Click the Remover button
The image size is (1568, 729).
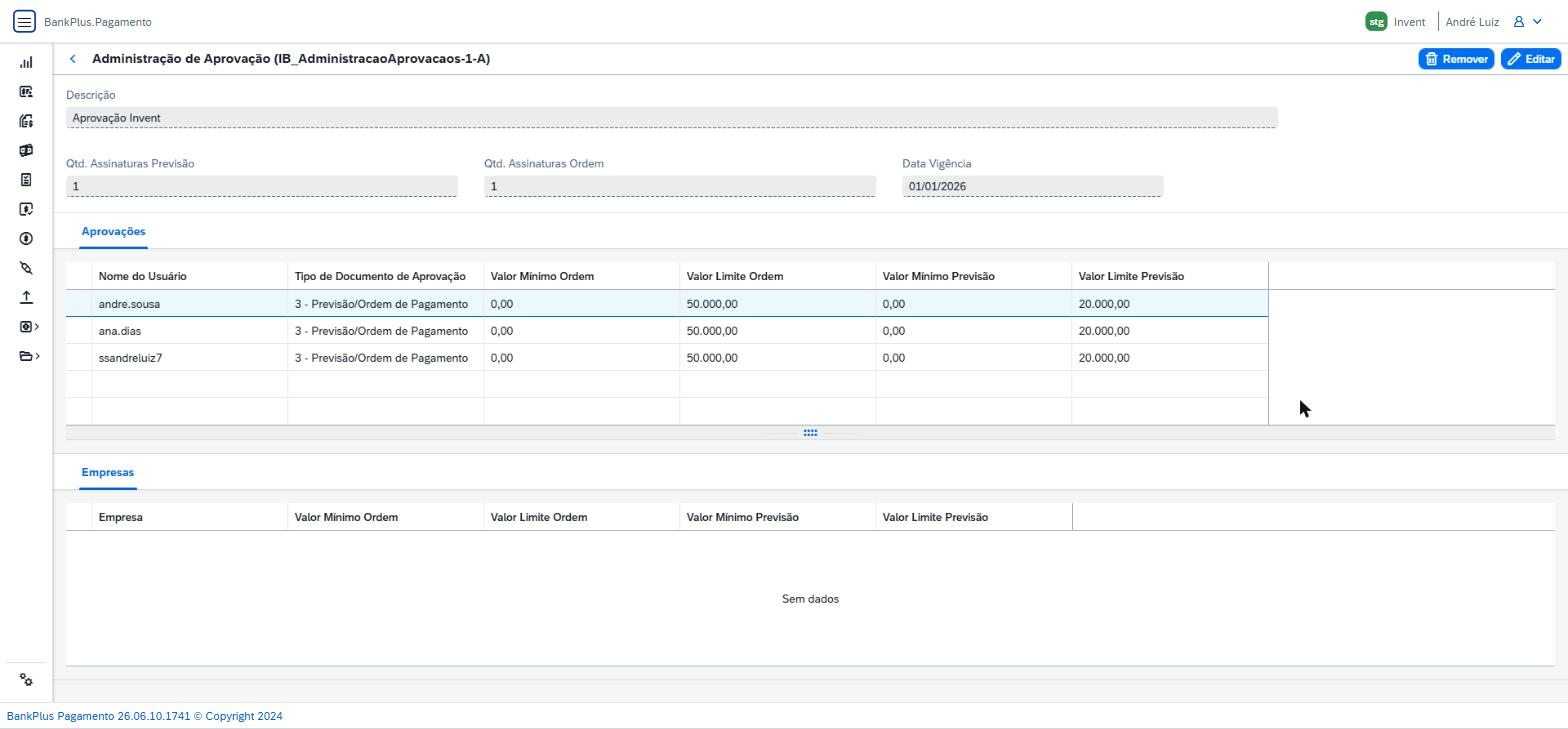(x=1456, y=59)
